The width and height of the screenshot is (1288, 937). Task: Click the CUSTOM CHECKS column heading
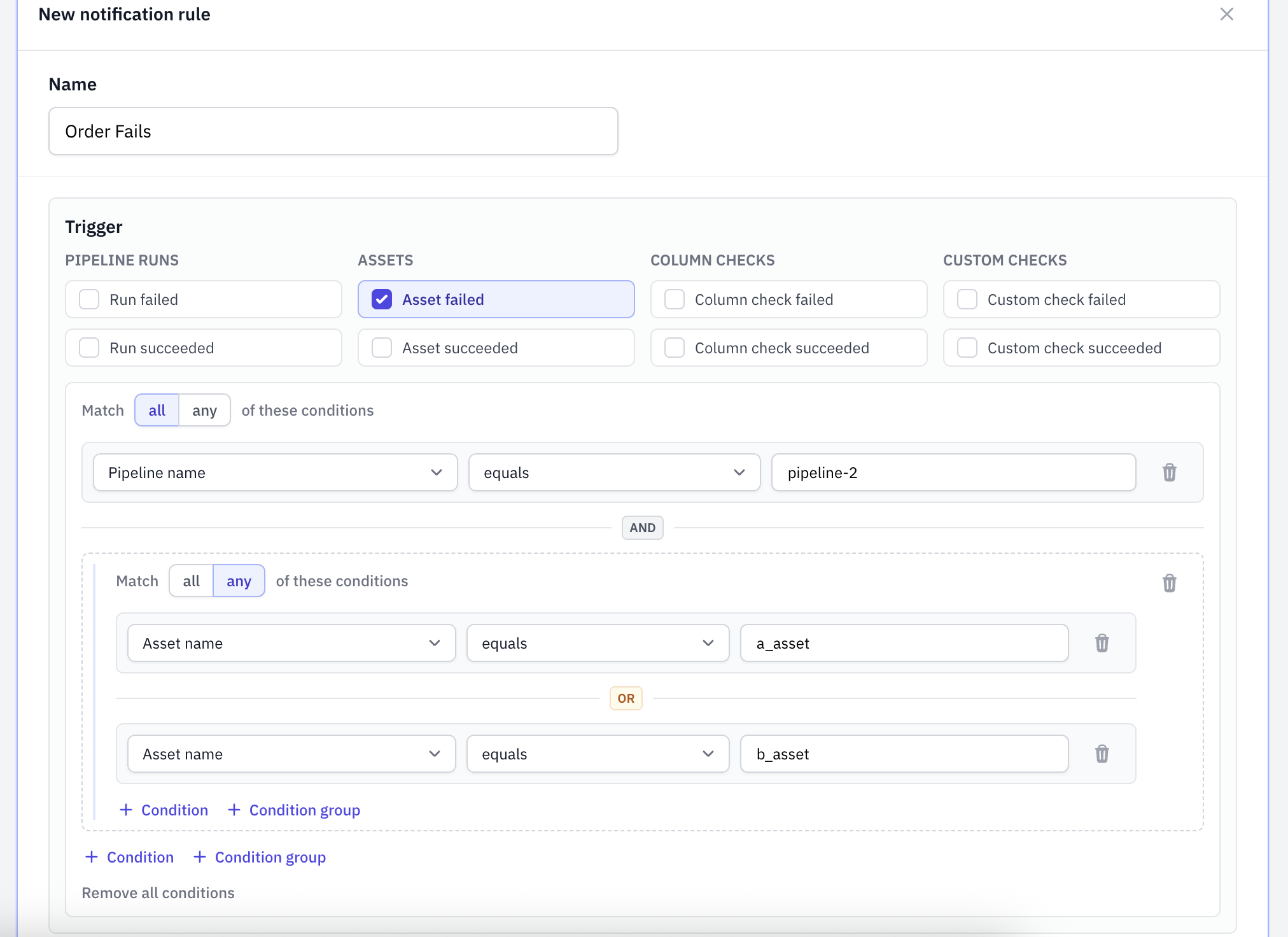(x=1005, y=260)
